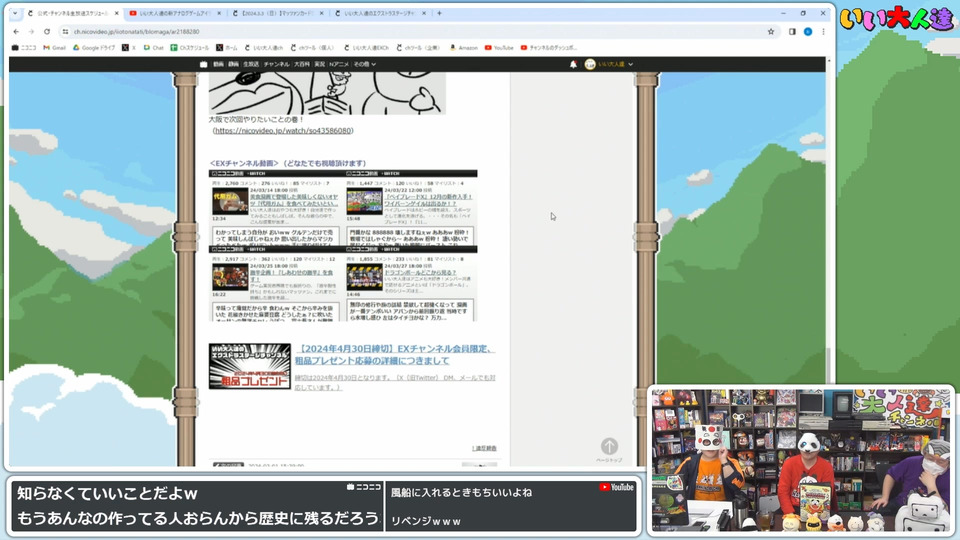The image size is (960, 540).
Task: Switch to the 【2024.3.3（日）】 tab
Action: tap(276, 13)
